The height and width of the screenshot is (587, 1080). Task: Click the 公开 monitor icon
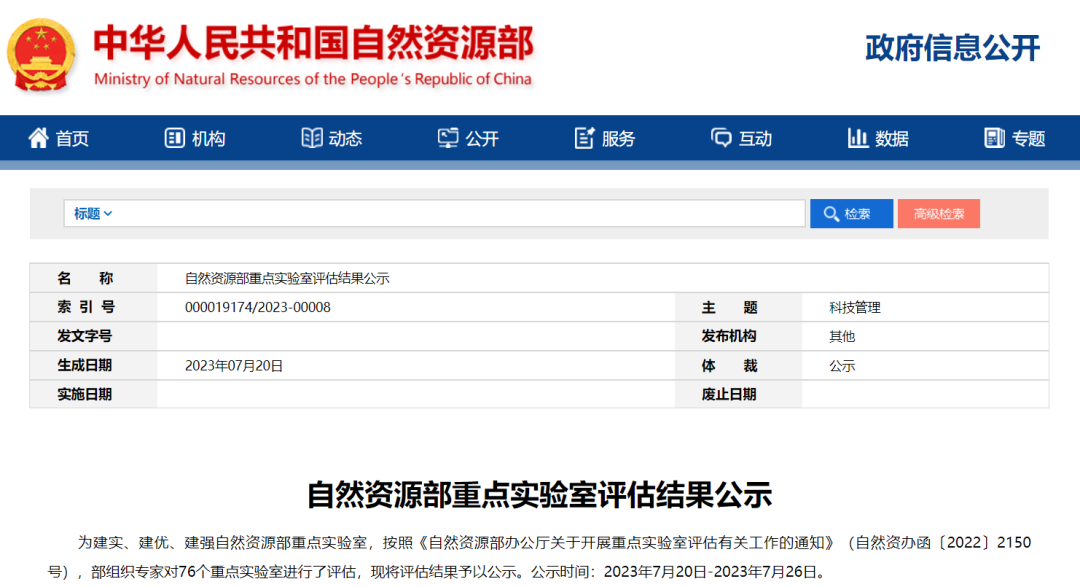click(448, 138)
